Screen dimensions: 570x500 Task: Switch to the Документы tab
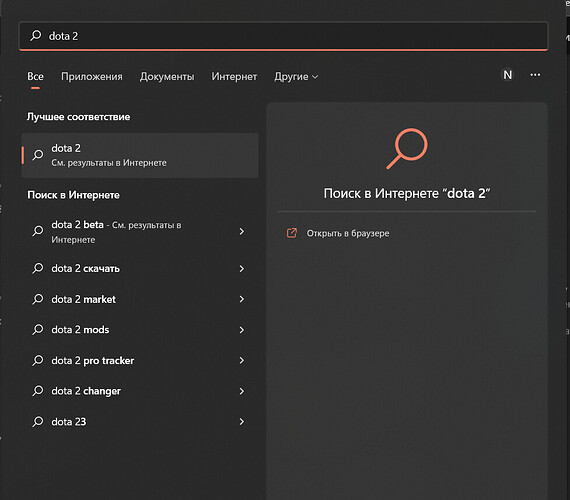click(x=167, y=76)
